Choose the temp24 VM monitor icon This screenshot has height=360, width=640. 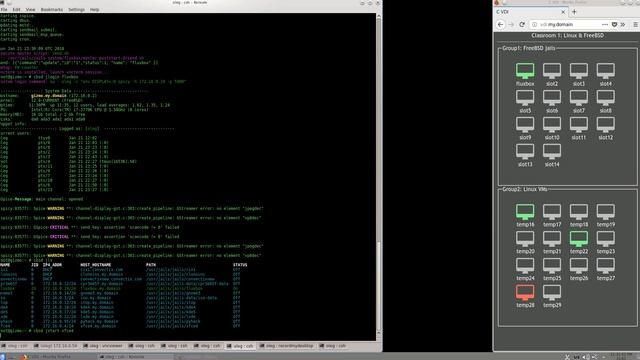tap(525, 266)
